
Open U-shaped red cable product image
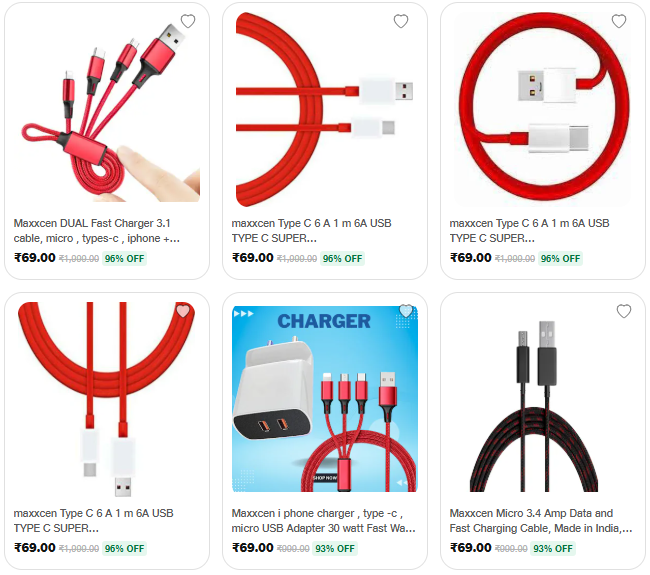[107, 399]
